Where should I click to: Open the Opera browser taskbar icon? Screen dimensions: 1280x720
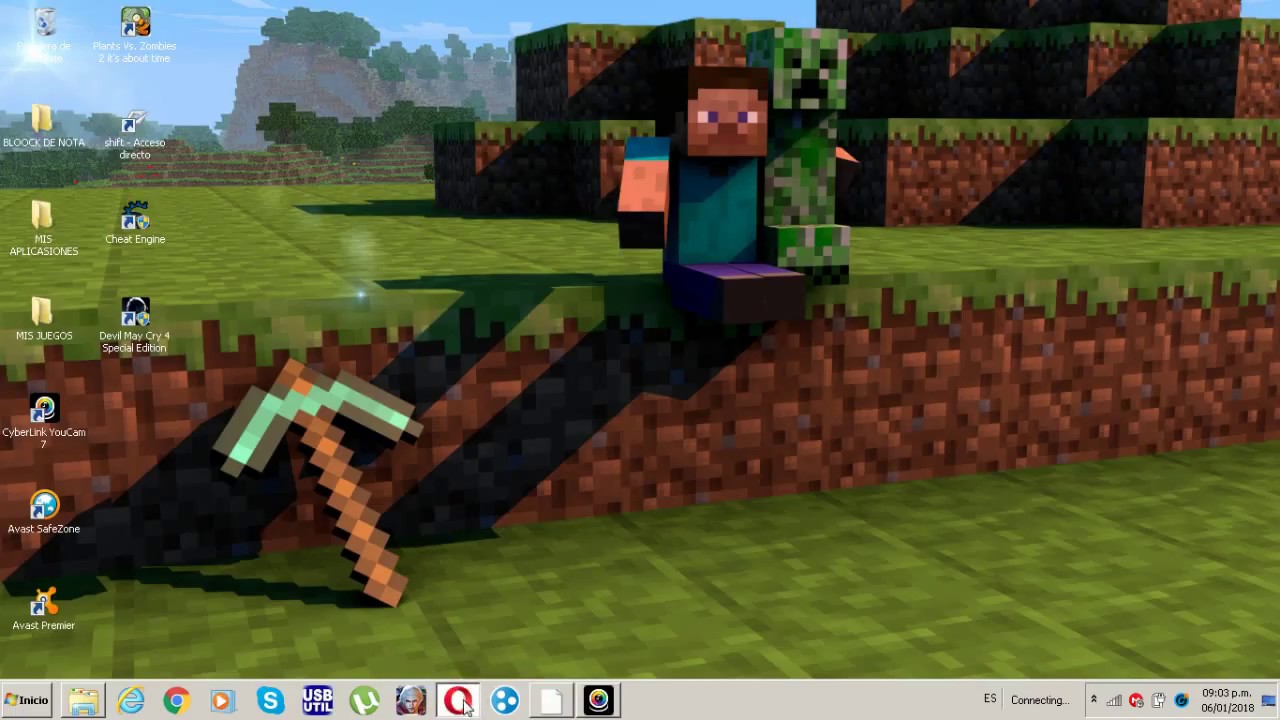pyautogui.click(x=458, y=701)
